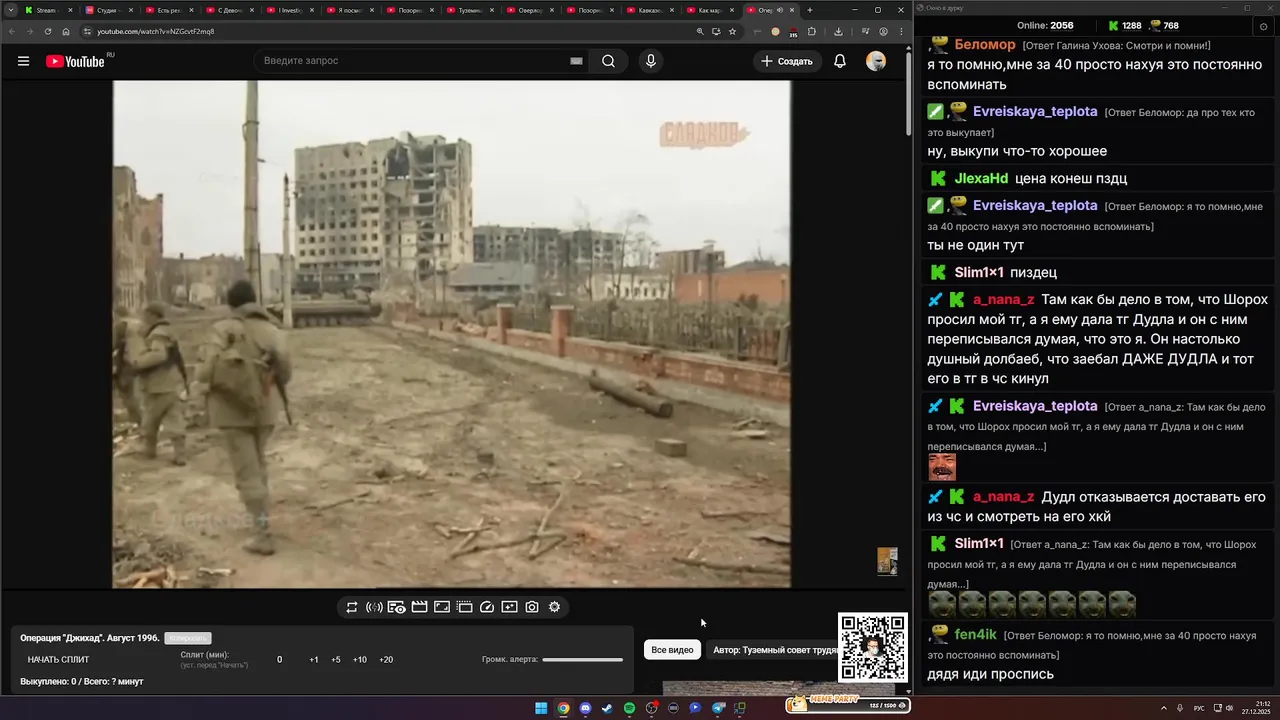Toggle cinema mode frame icon
The height and width of the screenshot is (720, 1280).
pos(442,607)
